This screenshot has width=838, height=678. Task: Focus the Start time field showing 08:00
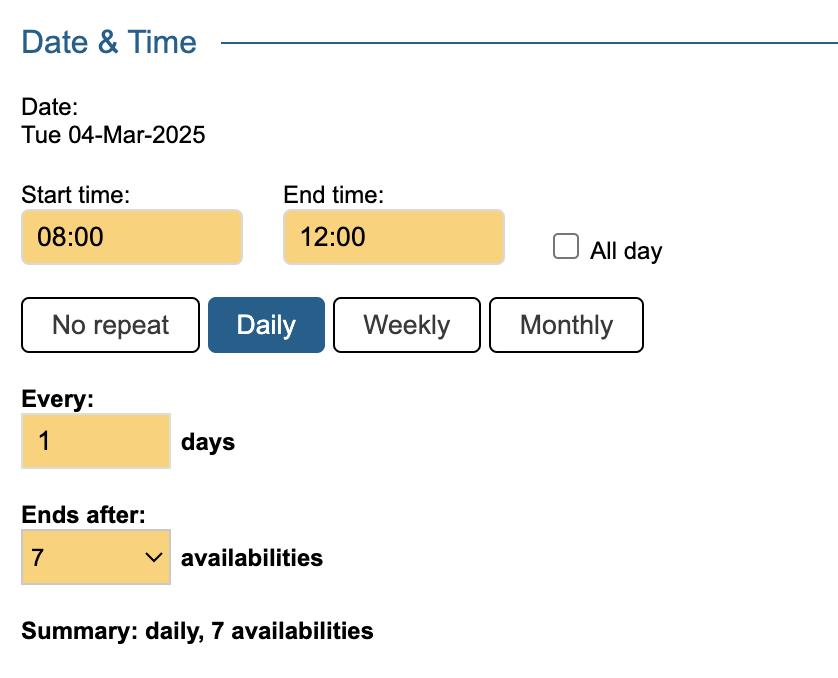coord(131,237)
